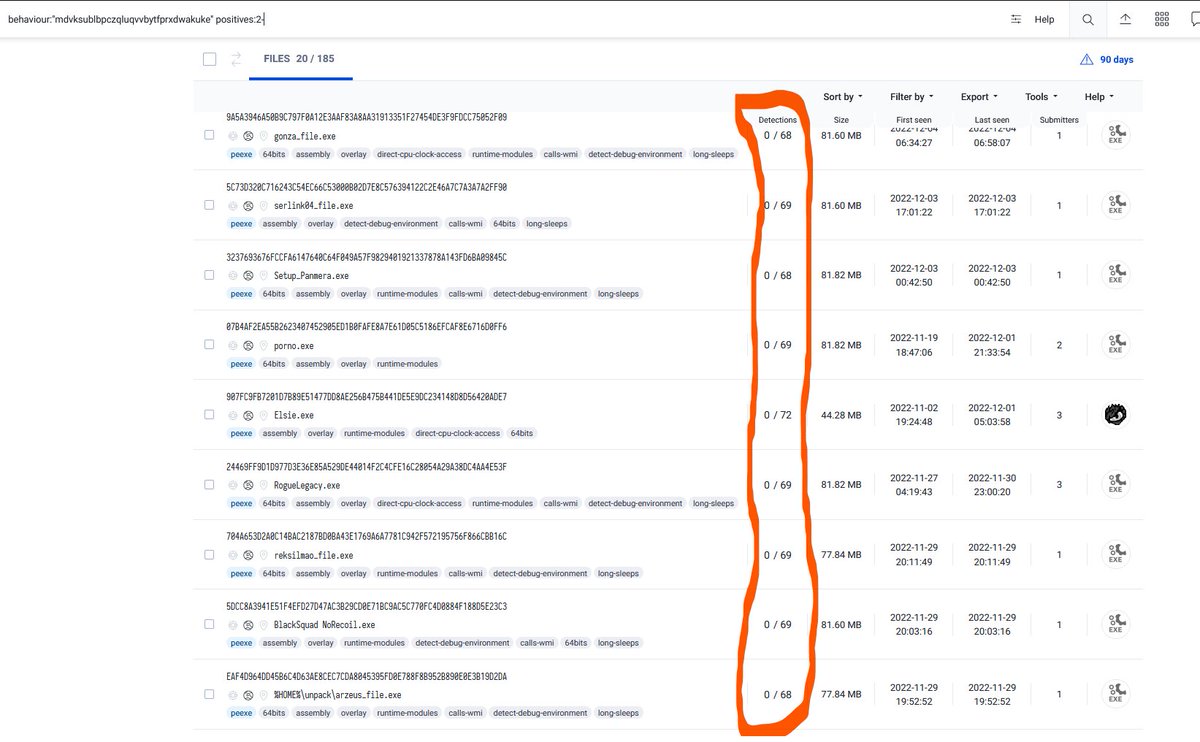The height and width of the screenshot is (742, 1200).
Task: Click hash starting 907FC9FB7201D7B89E51
Action: 366,397
